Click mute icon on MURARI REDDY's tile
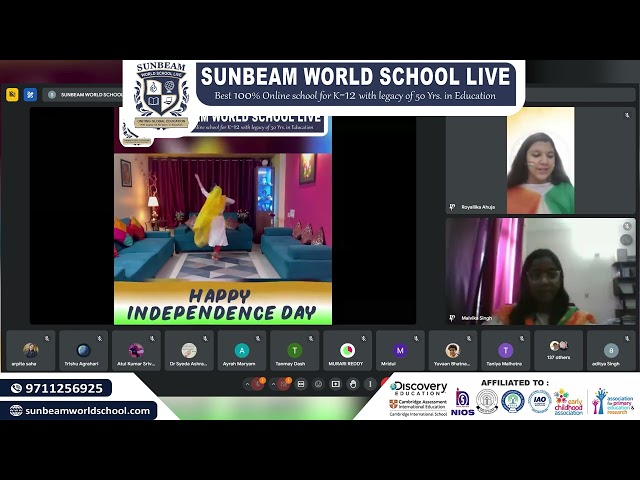Screen dimensions: 640x480 [363, 338]
